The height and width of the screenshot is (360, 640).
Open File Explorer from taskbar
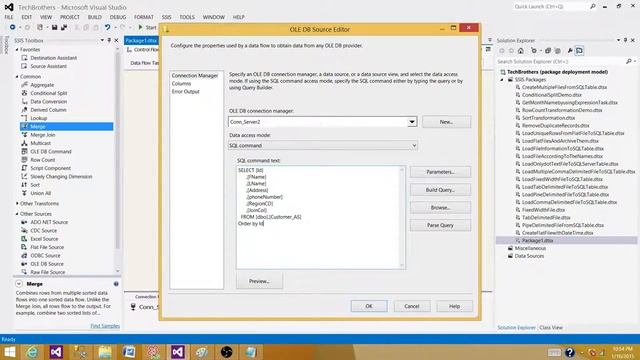[x=105, y=352]
